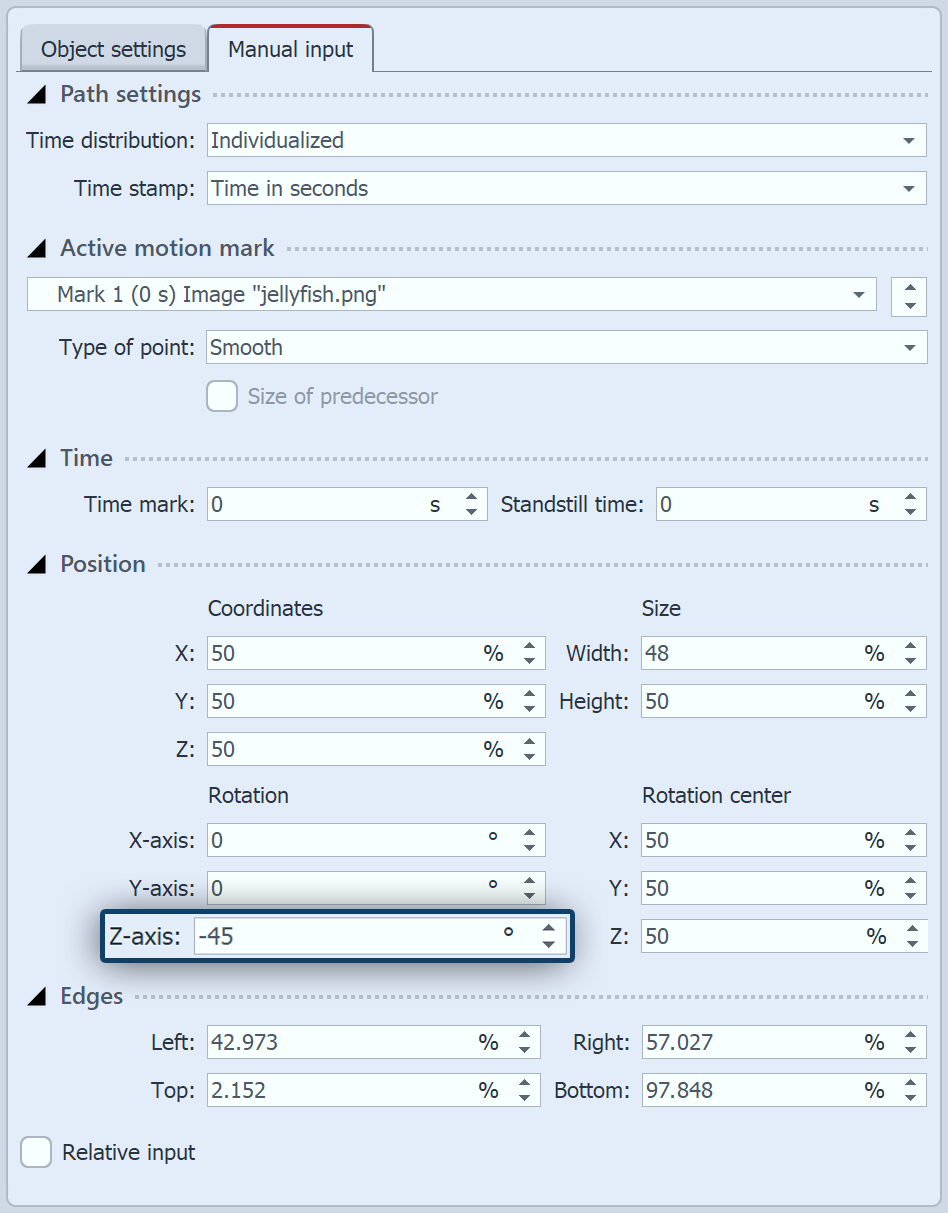
Task: Increment Time mark using its up arrow
Action: click(470, 498)
